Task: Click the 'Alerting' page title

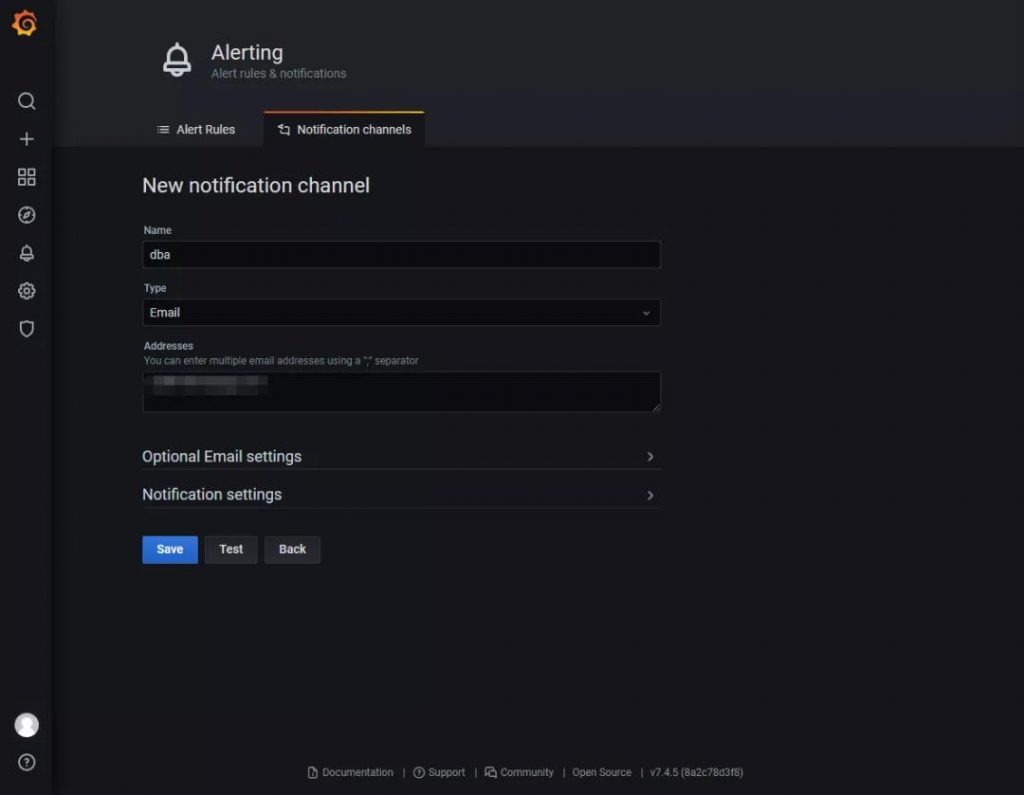Action: tap(247, 52)
